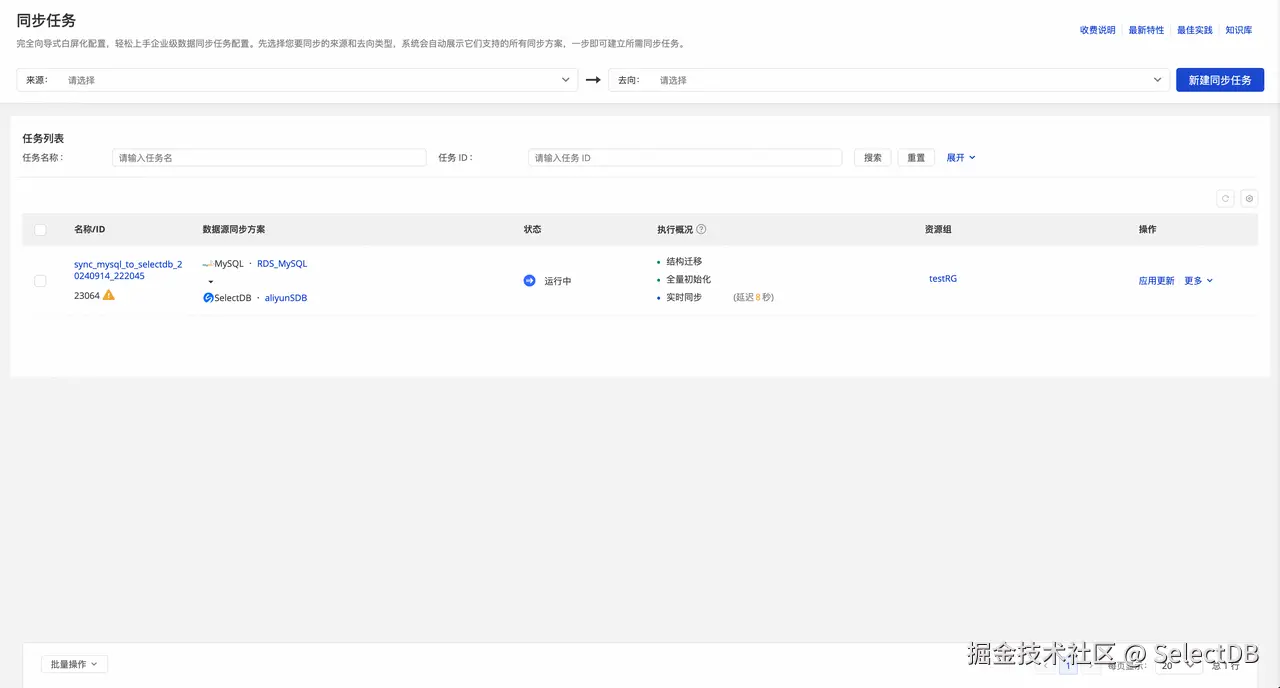Click the MySQL source type icon
The width and height of the screenshot is (1280, 688).
[x=208, y=264]
